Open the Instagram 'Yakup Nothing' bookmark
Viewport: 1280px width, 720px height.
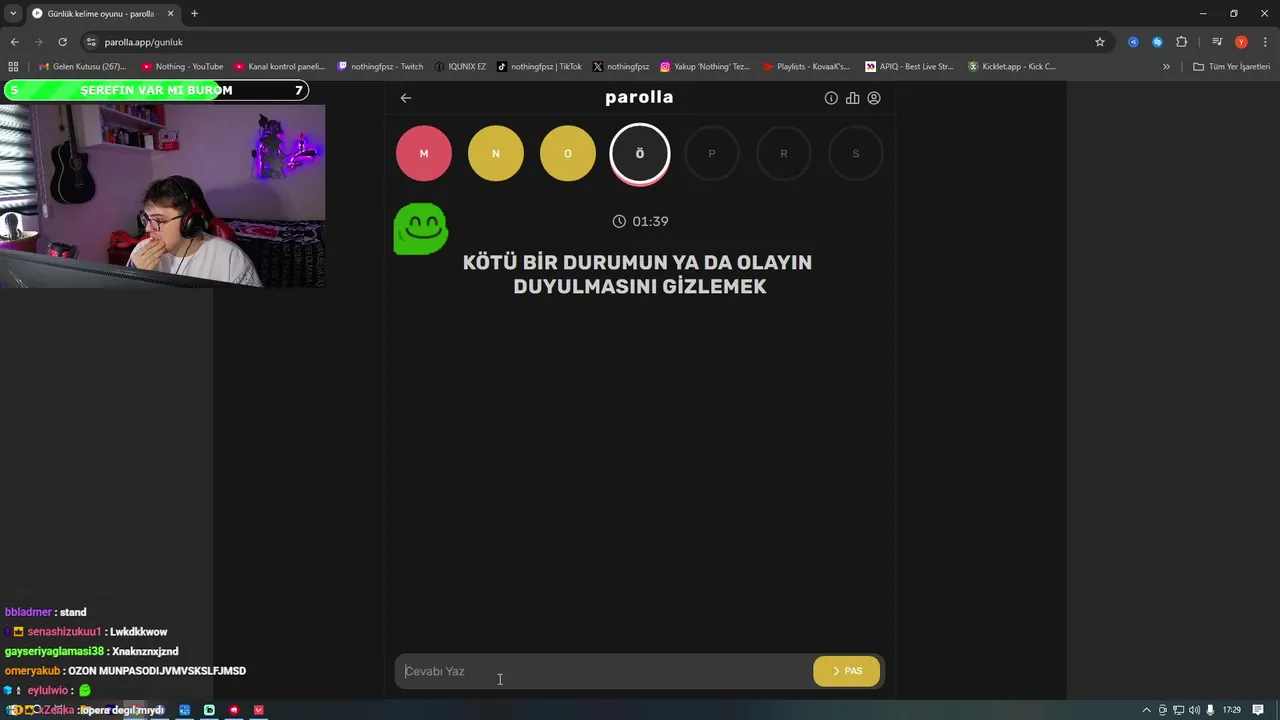pyautogui.click(x=705, y=67)
